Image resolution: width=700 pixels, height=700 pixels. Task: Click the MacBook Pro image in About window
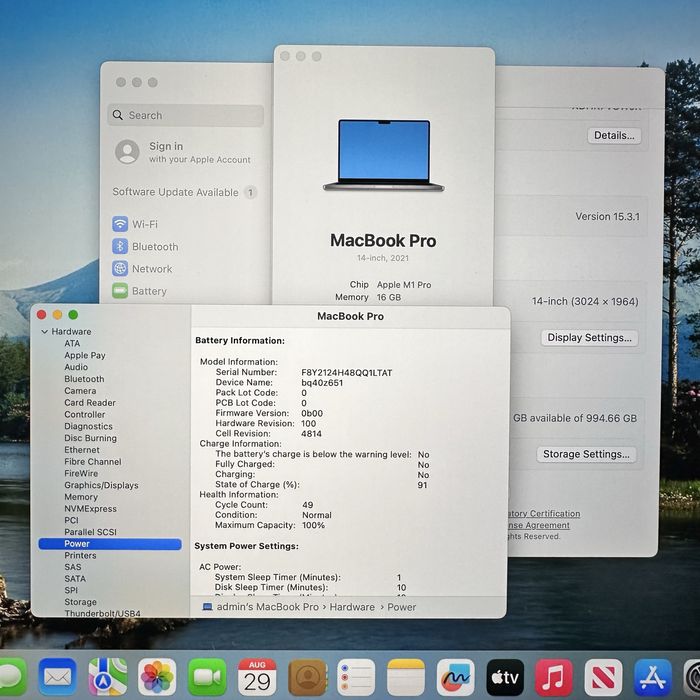click(x=383, y=155)
